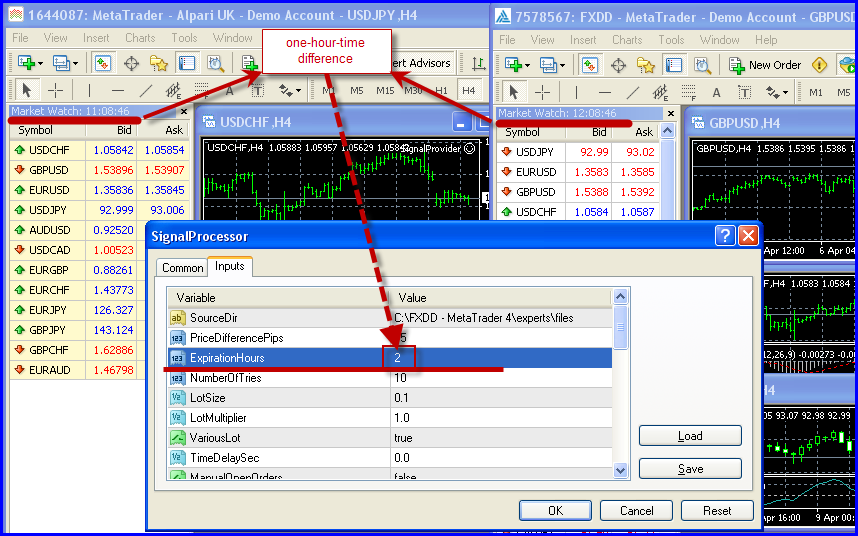The width and height of the screenshot is (858, 536).
Task: Click Reset in SignalProcessor dialog
Action: pos(717,510)
